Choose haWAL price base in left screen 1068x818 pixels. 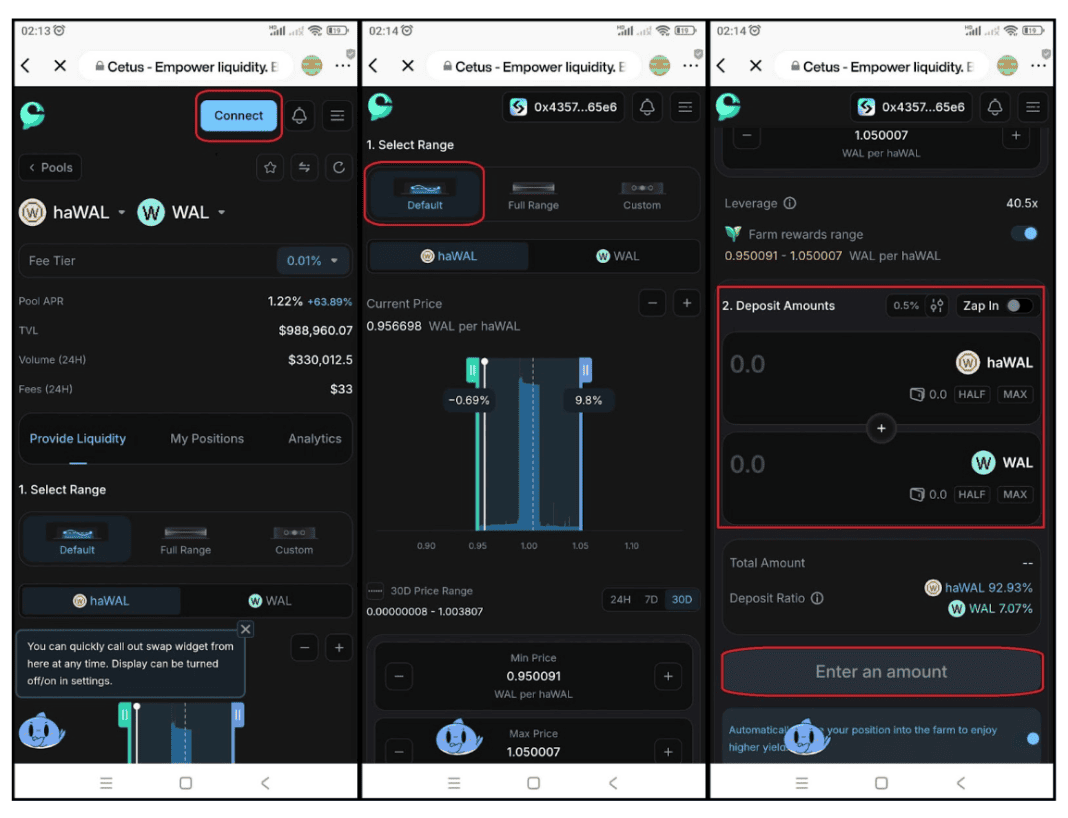[x=101, y=601]
